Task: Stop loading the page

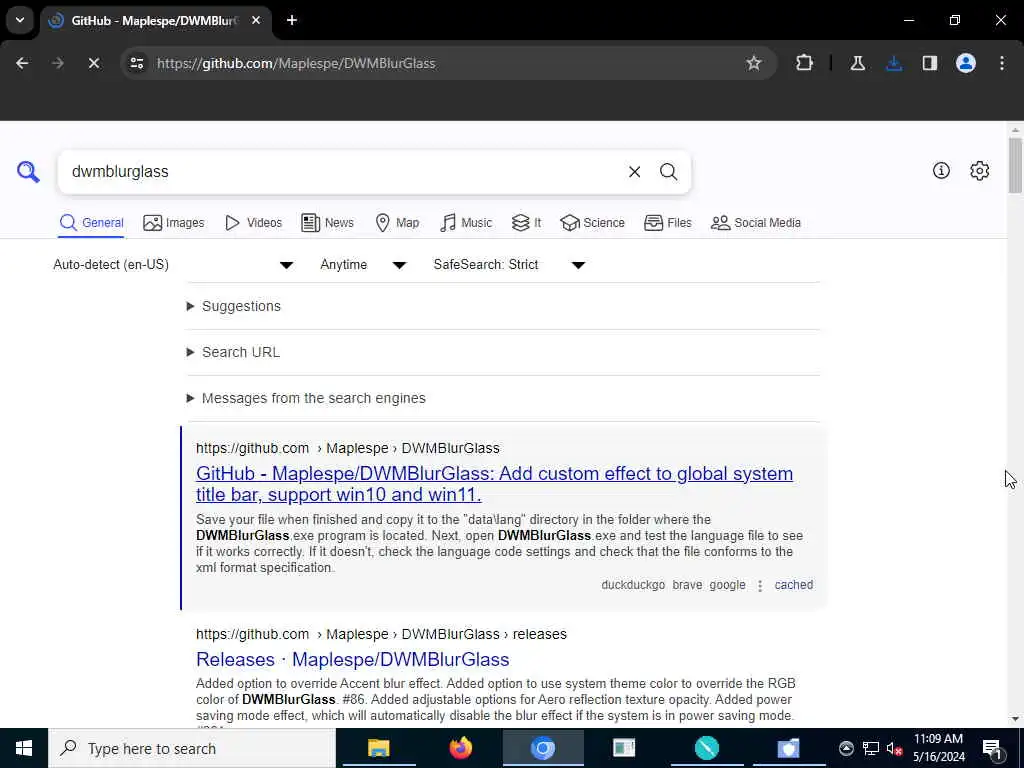Action: (93, 63)
